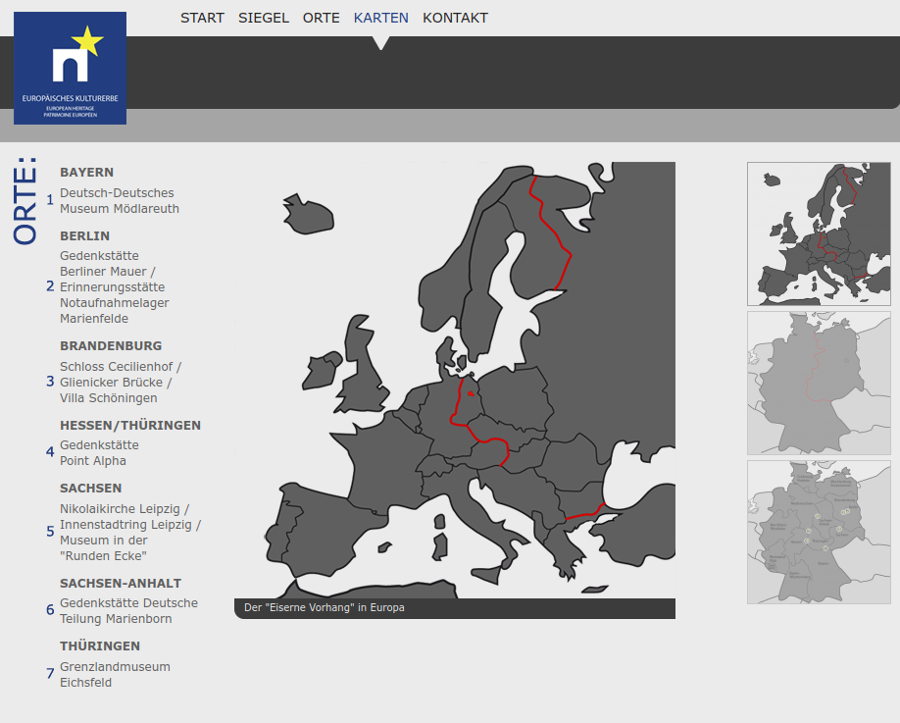The image size is (900, 723).
Task: Select marker 6 for Sachsen-Anhalt
Action: tap(49, 611)
